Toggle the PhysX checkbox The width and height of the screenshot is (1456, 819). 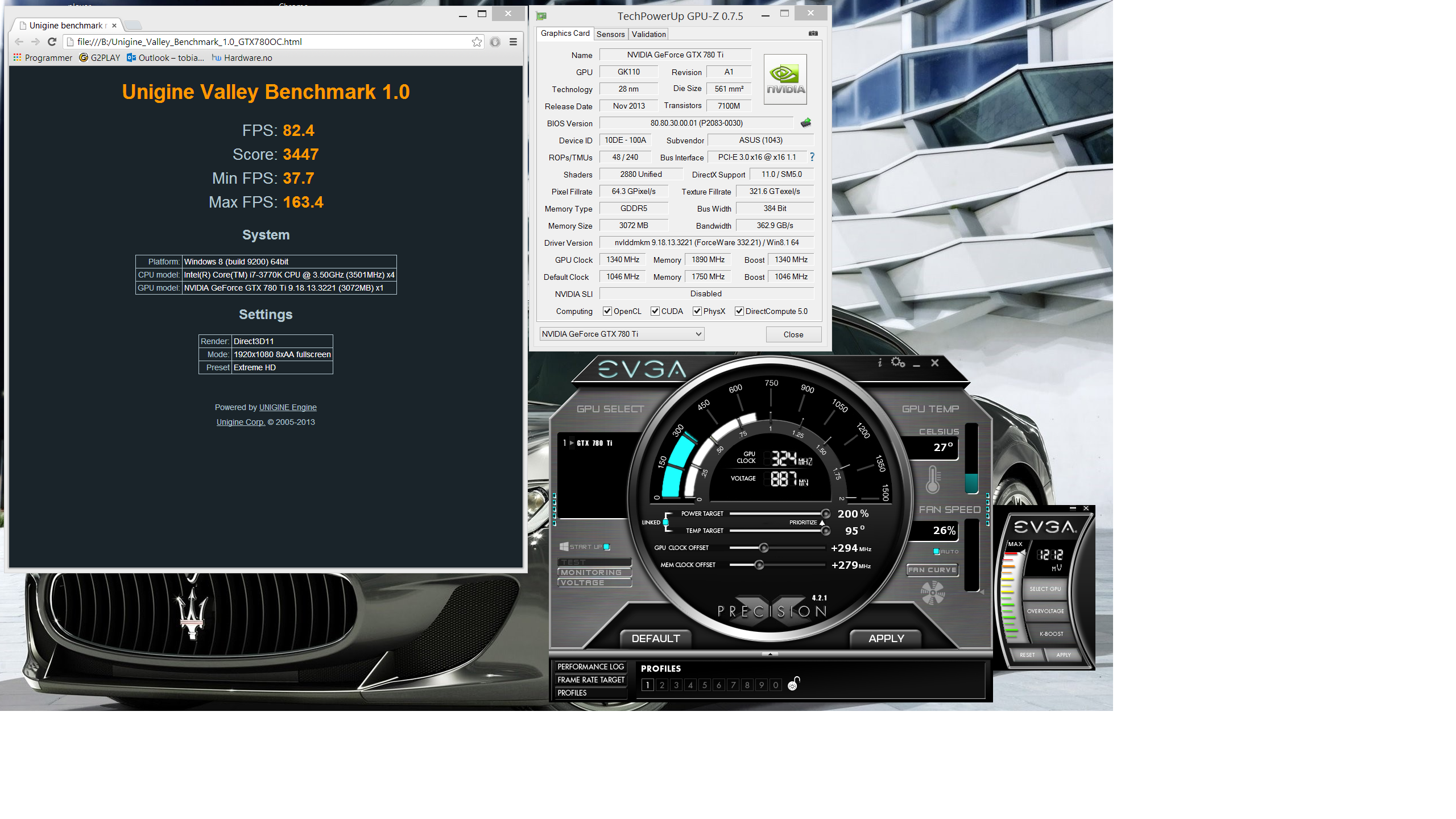697,311
